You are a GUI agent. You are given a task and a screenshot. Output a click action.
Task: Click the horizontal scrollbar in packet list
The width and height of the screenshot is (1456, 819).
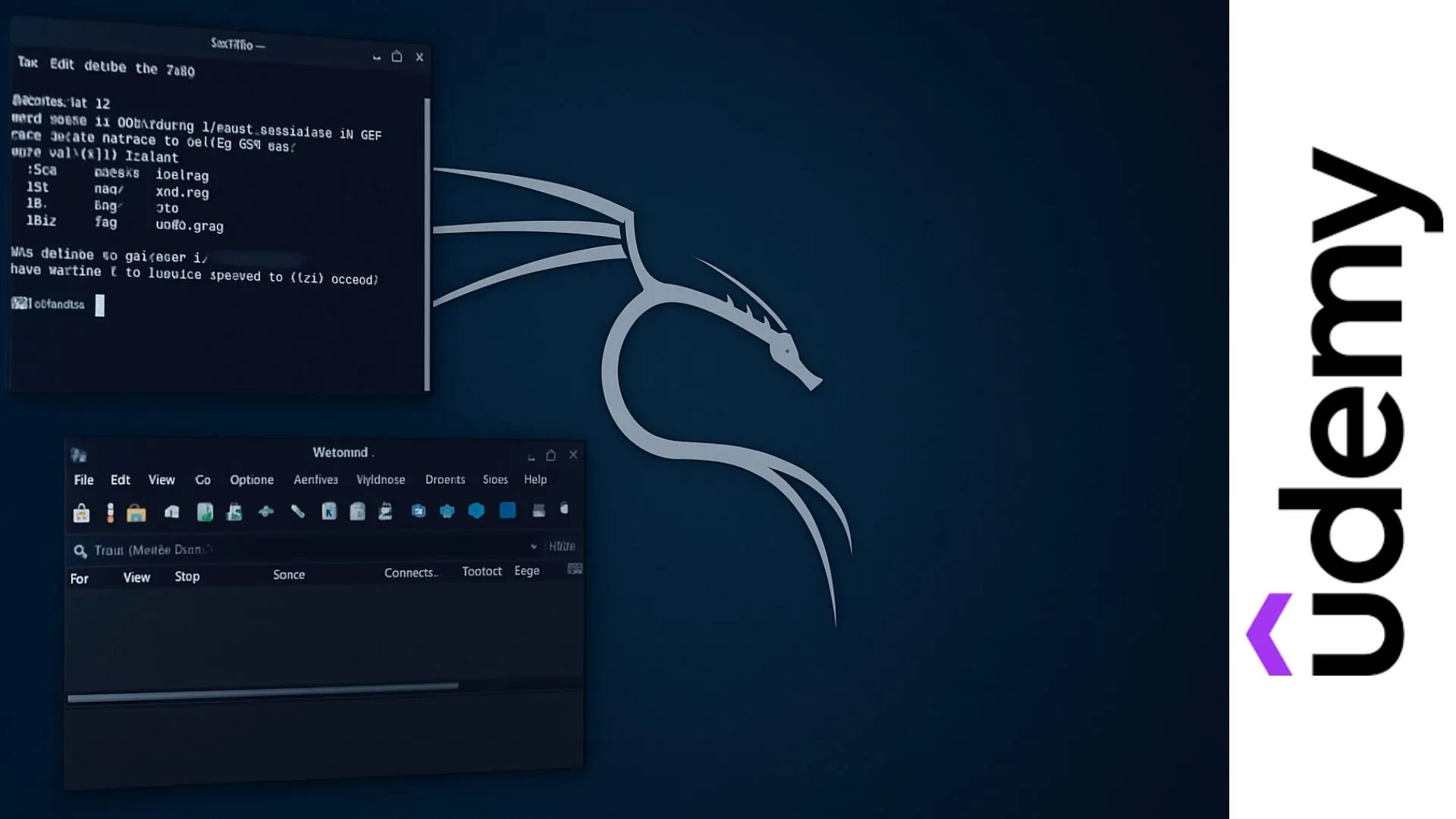tap(262, 692)
